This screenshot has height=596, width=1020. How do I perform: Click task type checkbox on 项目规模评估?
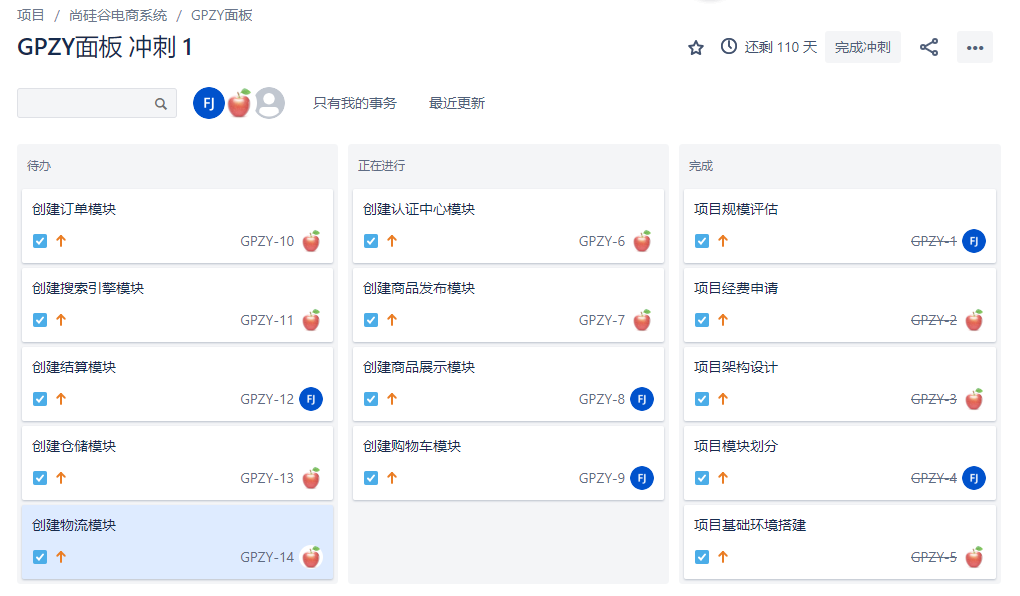[702, 241]
